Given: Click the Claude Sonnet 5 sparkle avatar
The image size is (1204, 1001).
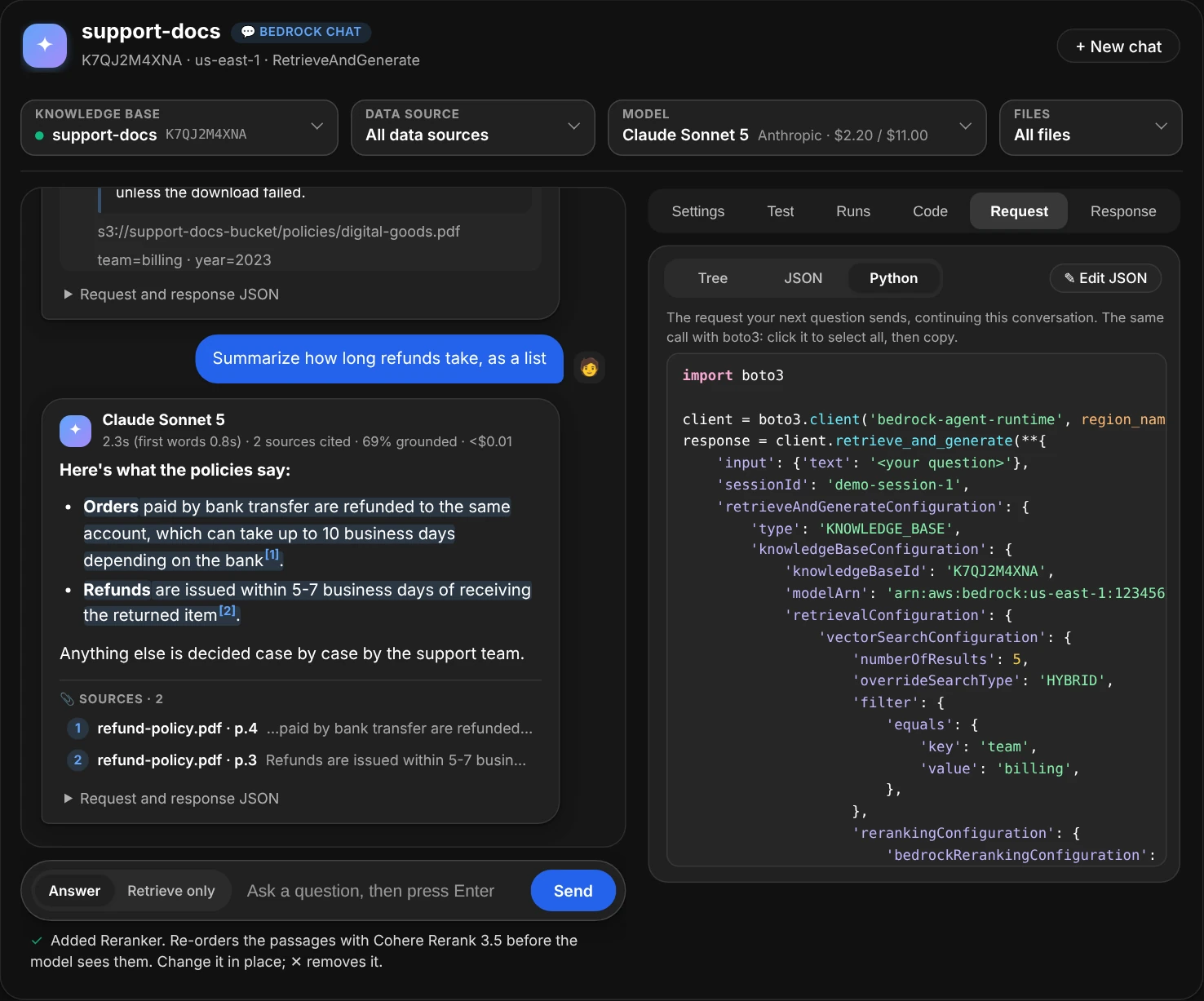Looking at the screenshot, I should 75,430.
